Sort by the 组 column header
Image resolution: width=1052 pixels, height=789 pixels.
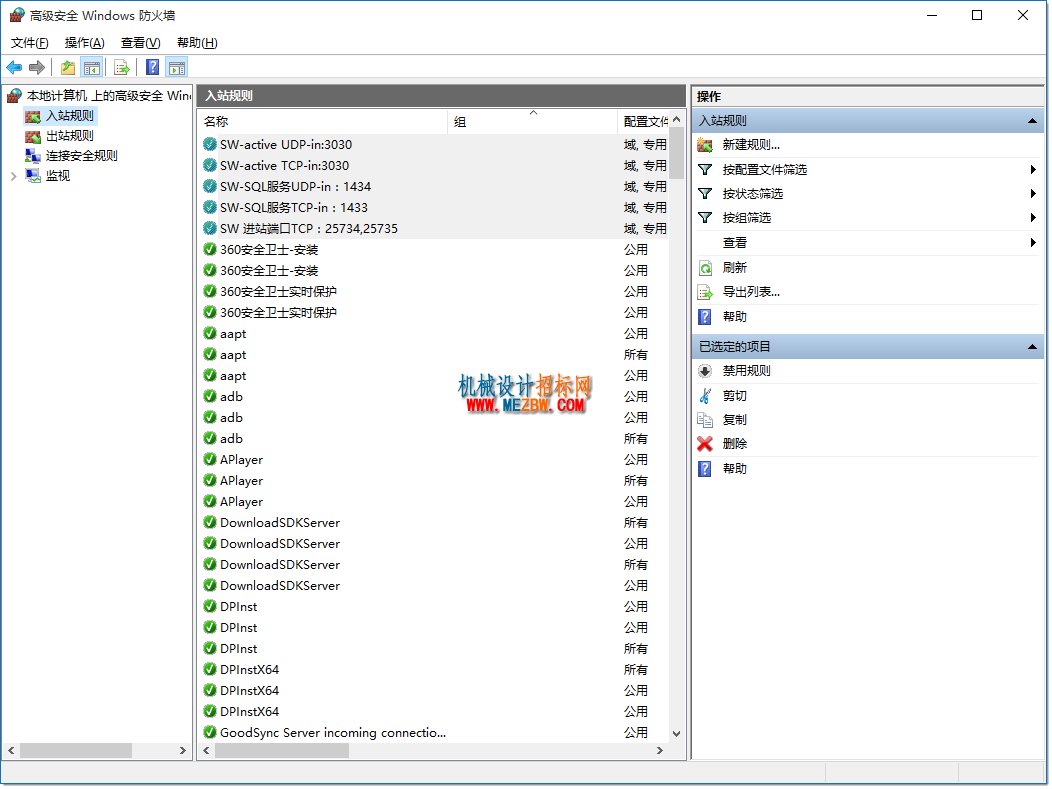[x=533, y=121]
